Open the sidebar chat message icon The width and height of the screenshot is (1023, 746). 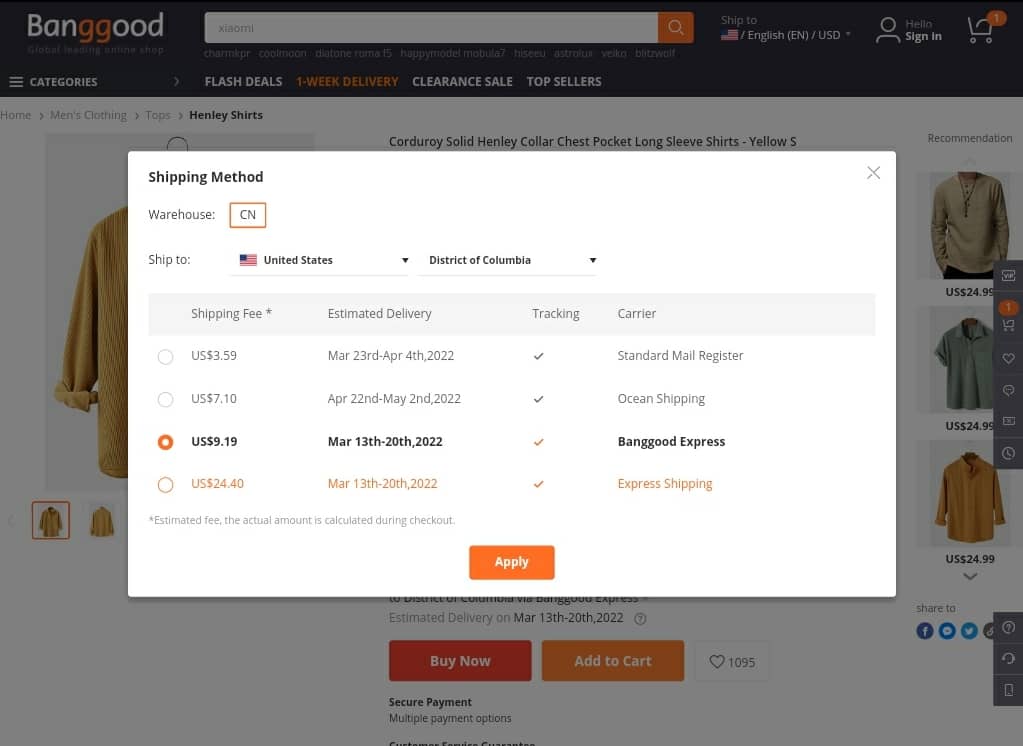1008,390
